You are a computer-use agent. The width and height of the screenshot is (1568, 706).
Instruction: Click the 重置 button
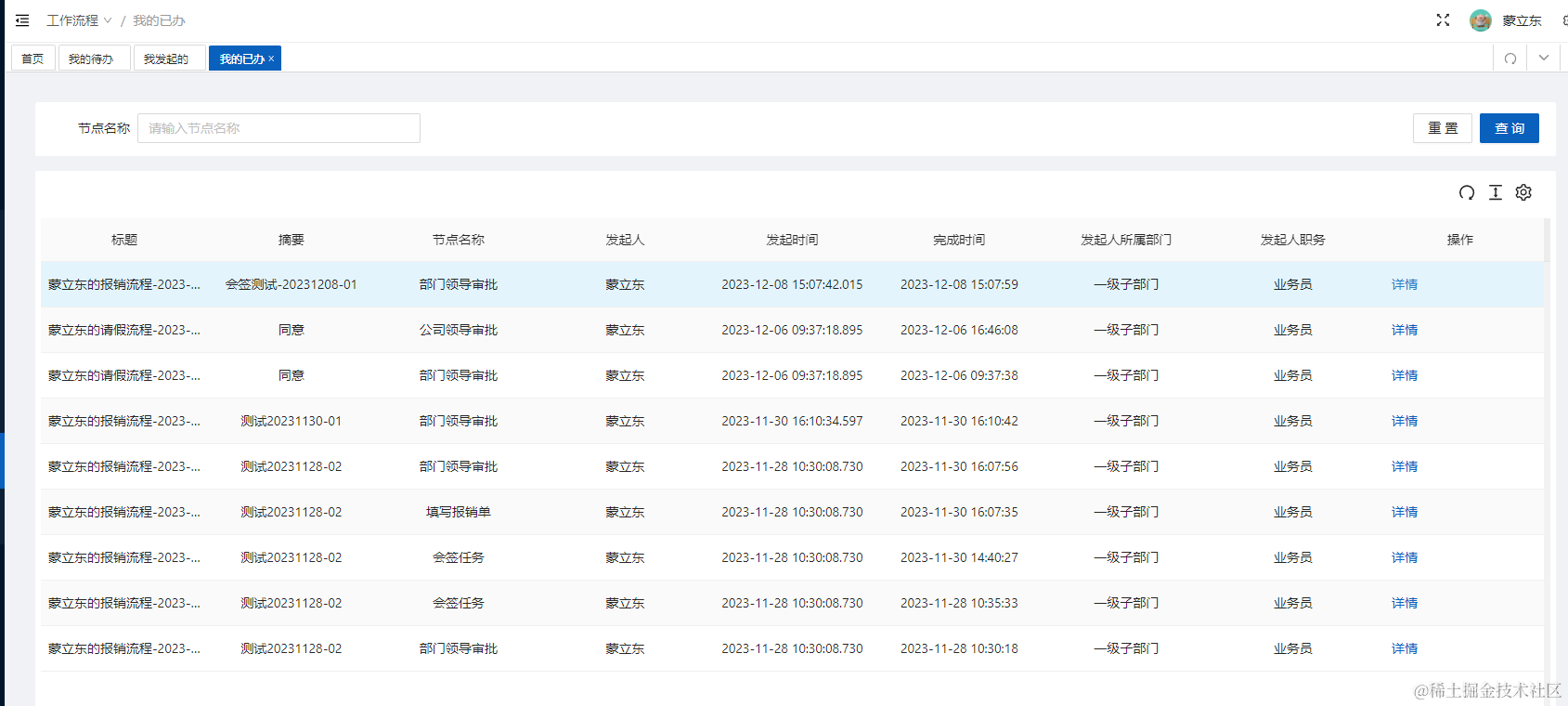(1443, 128)
